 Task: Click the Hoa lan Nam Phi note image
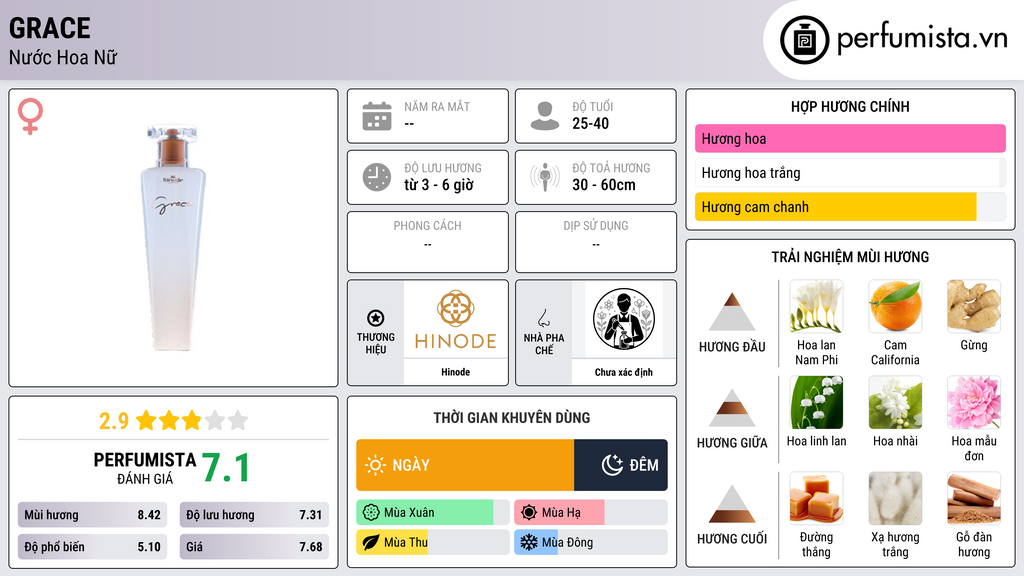pyautogui.click(x=816, y=306)
